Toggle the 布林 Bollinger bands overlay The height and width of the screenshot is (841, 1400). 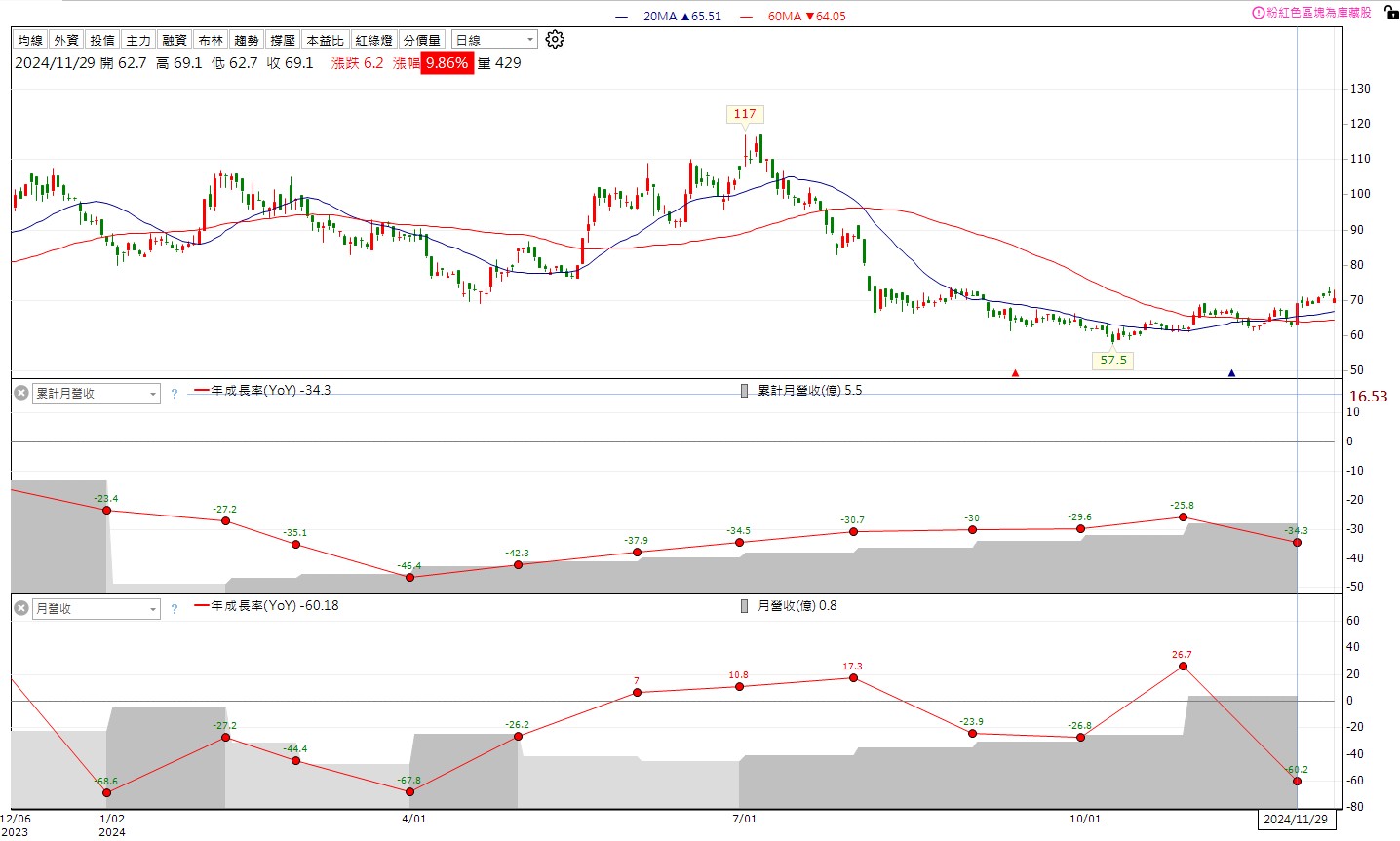coord(211,40)
